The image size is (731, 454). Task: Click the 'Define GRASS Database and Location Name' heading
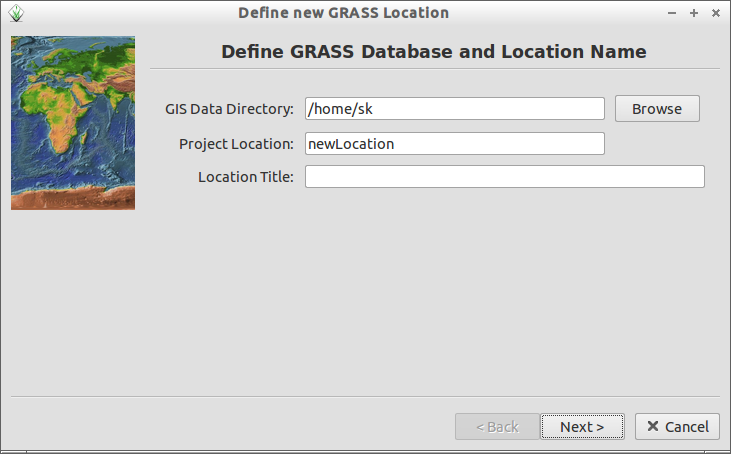(x=434, y=51)
